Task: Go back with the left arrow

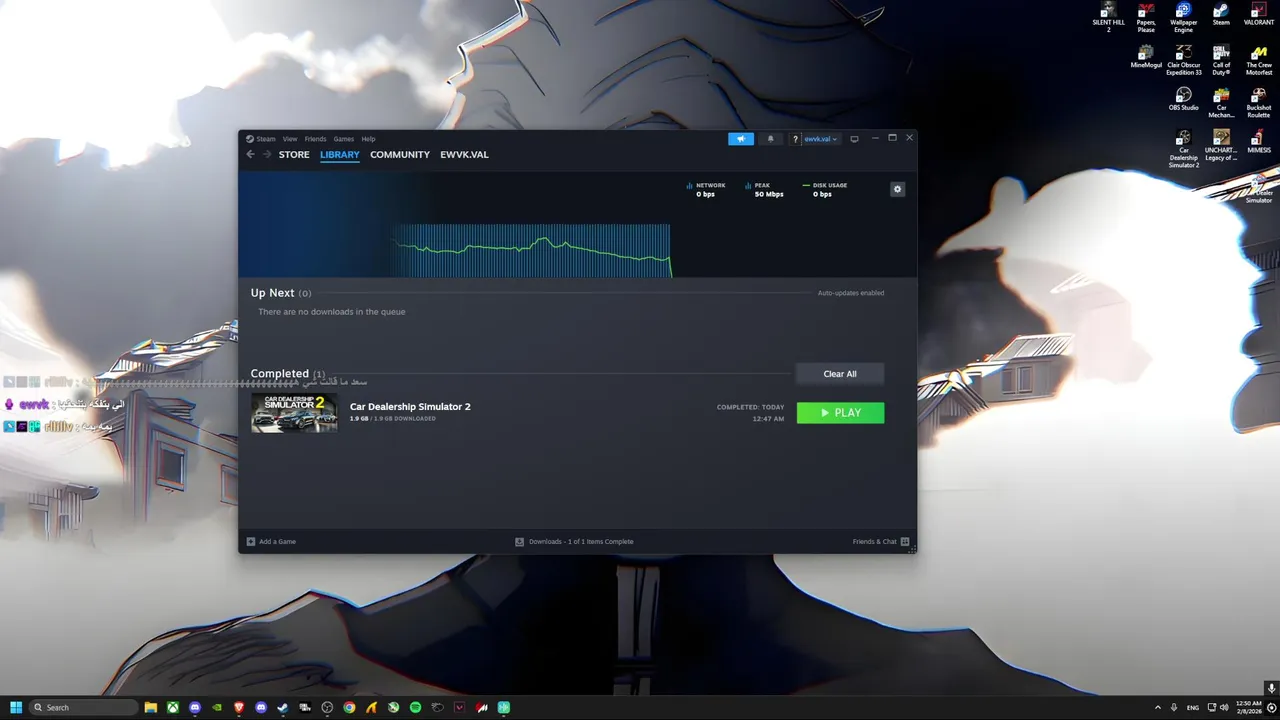Action: point(250,154)
